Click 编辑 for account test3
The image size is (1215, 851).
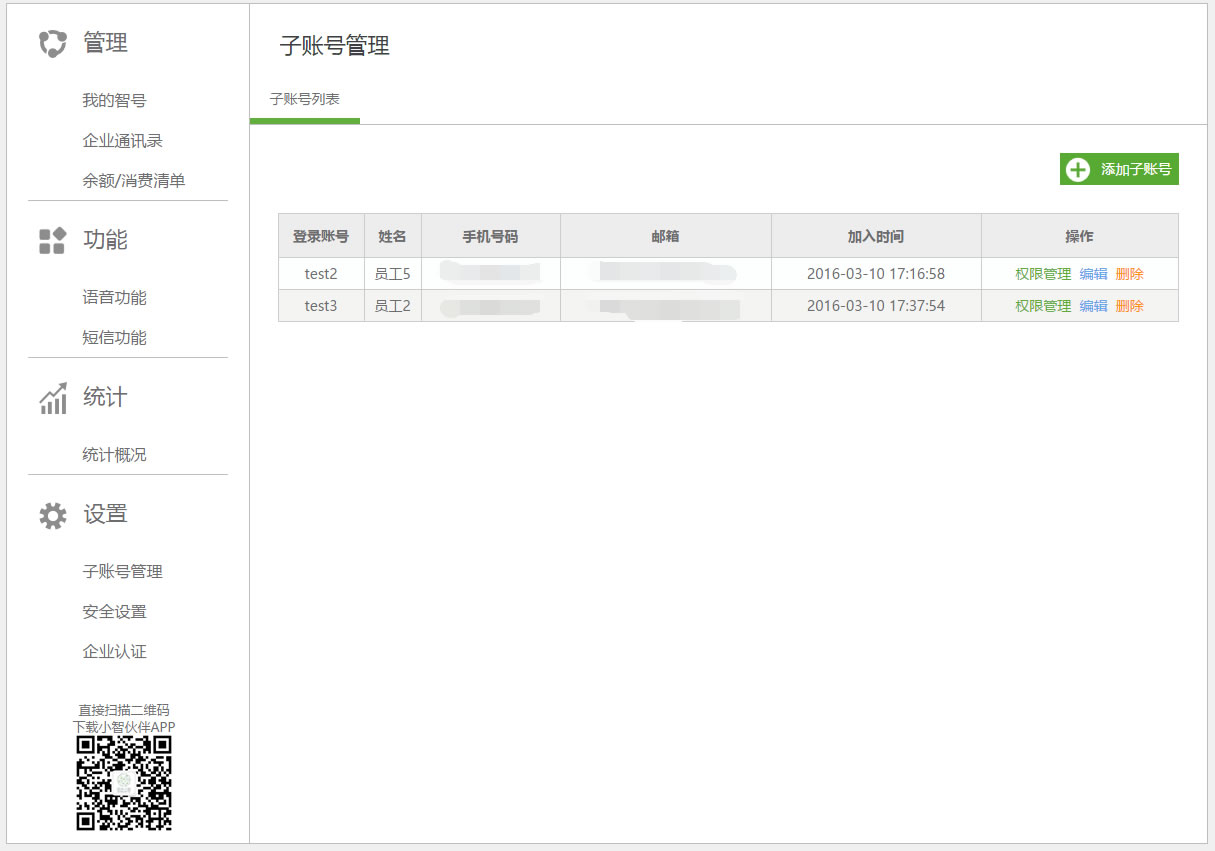(1093, 306)
